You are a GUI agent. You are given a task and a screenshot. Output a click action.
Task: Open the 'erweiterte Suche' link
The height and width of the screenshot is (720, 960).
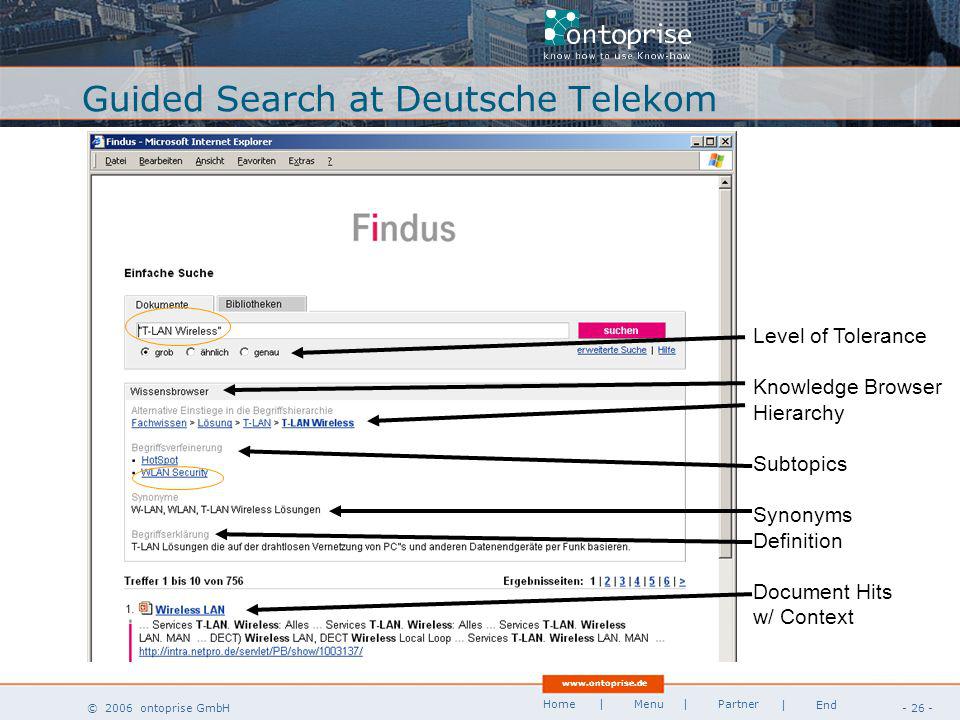pyautogui.click(x=612, y=350)
